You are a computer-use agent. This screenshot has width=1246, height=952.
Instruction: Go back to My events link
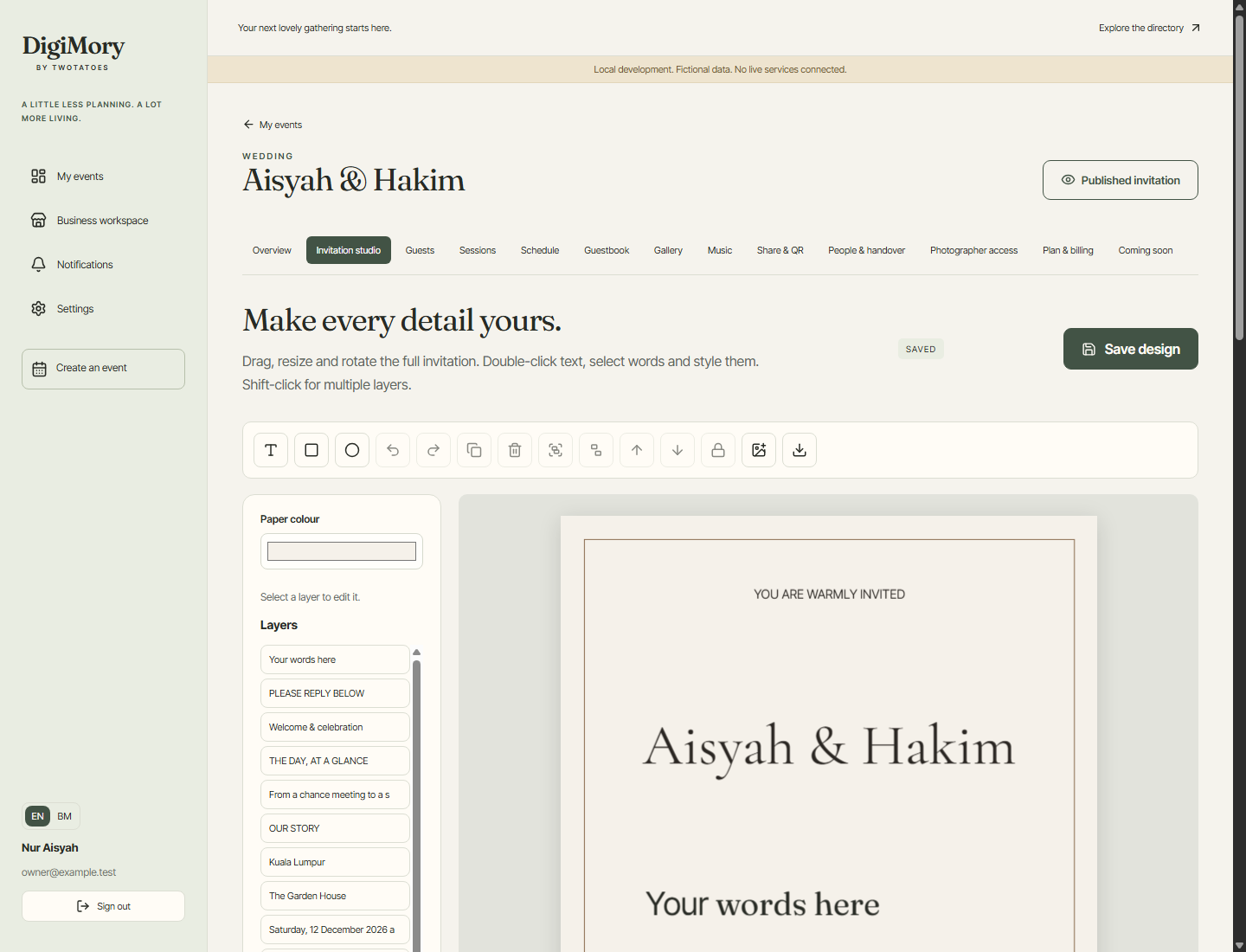(x=273, y=125)
